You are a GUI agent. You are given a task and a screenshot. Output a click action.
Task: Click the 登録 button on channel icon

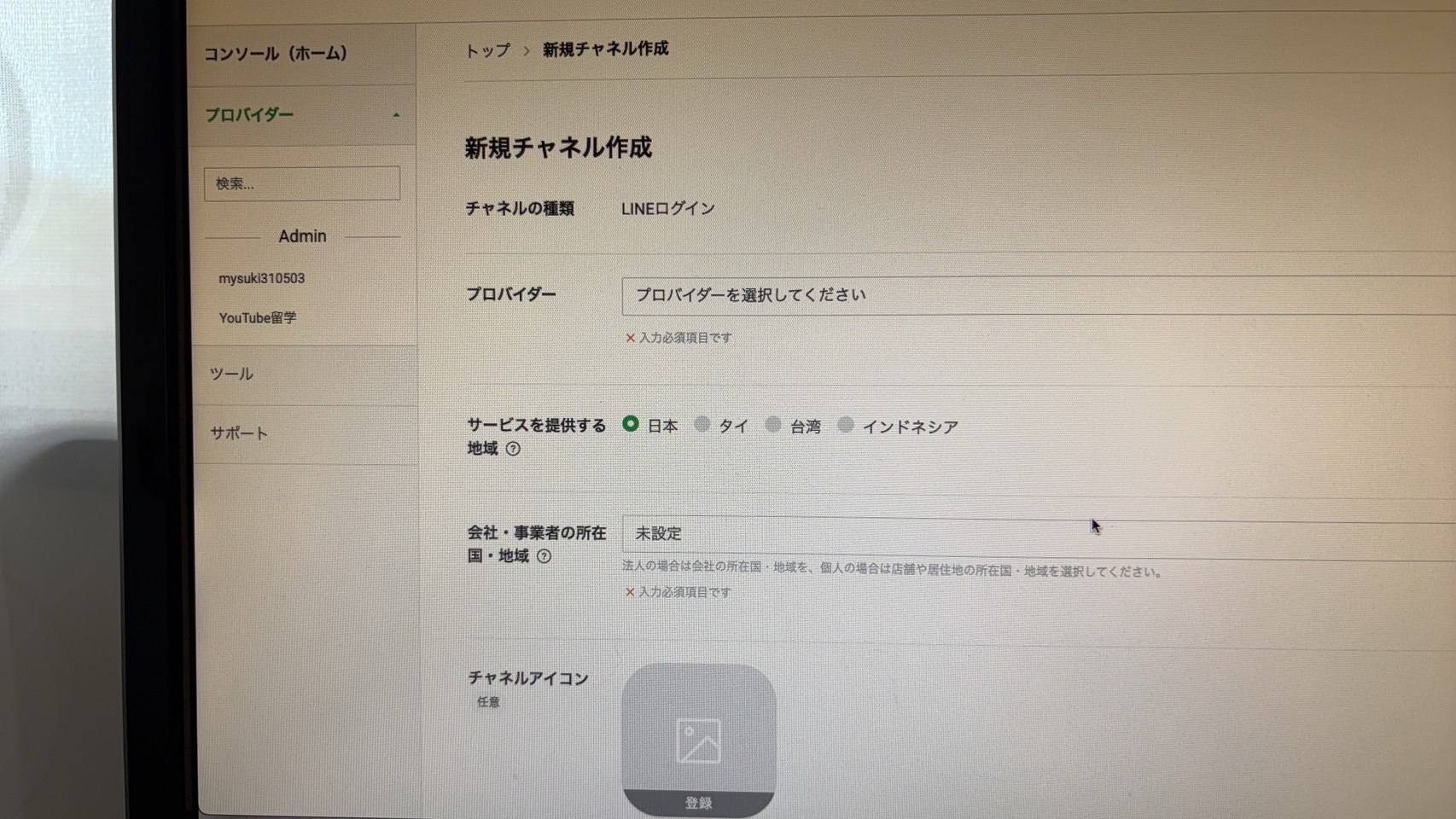click(x=698, y=803)
